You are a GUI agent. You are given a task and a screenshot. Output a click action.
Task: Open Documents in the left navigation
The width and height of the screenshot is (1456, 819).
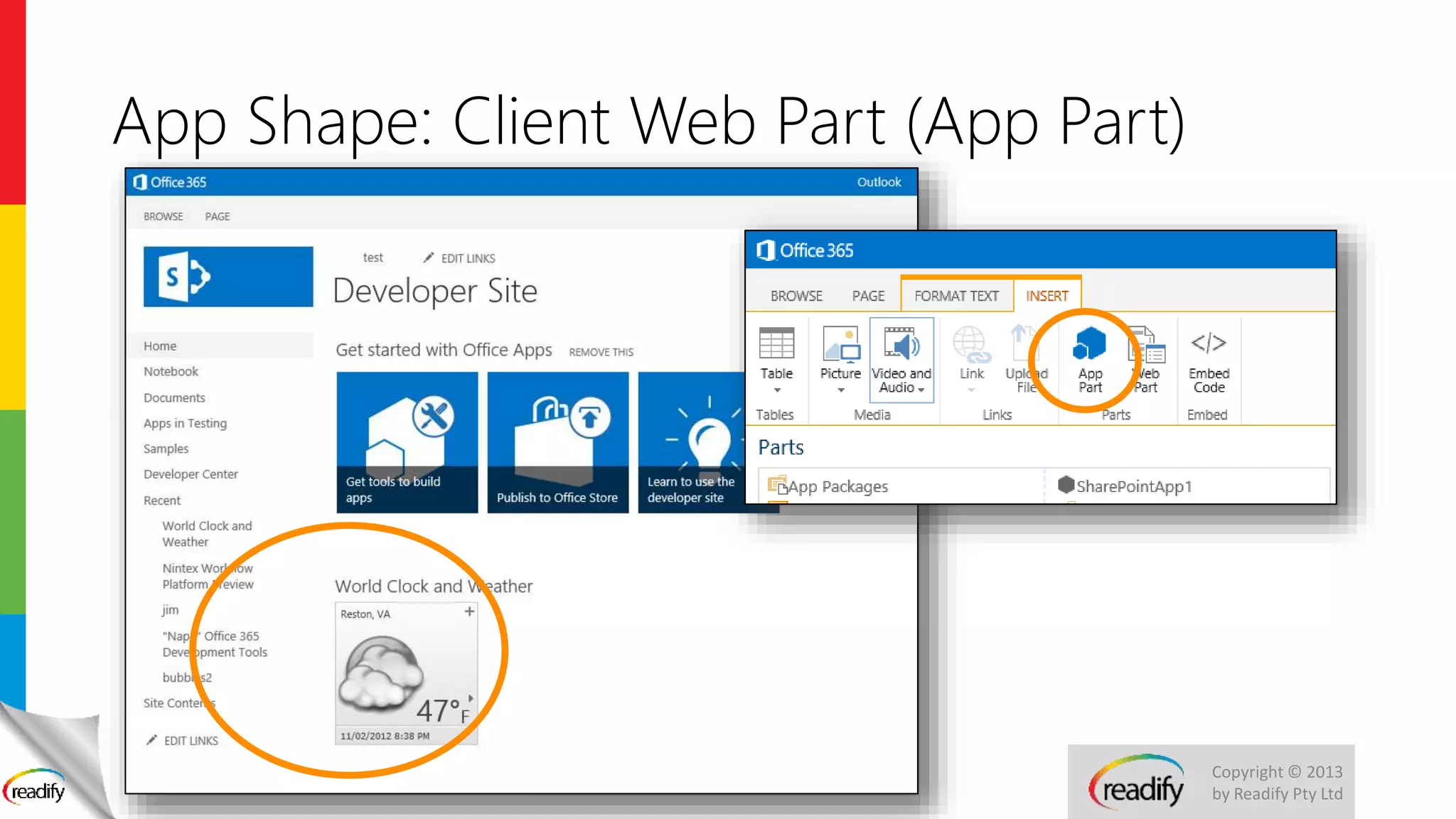[x=174, y=398]
